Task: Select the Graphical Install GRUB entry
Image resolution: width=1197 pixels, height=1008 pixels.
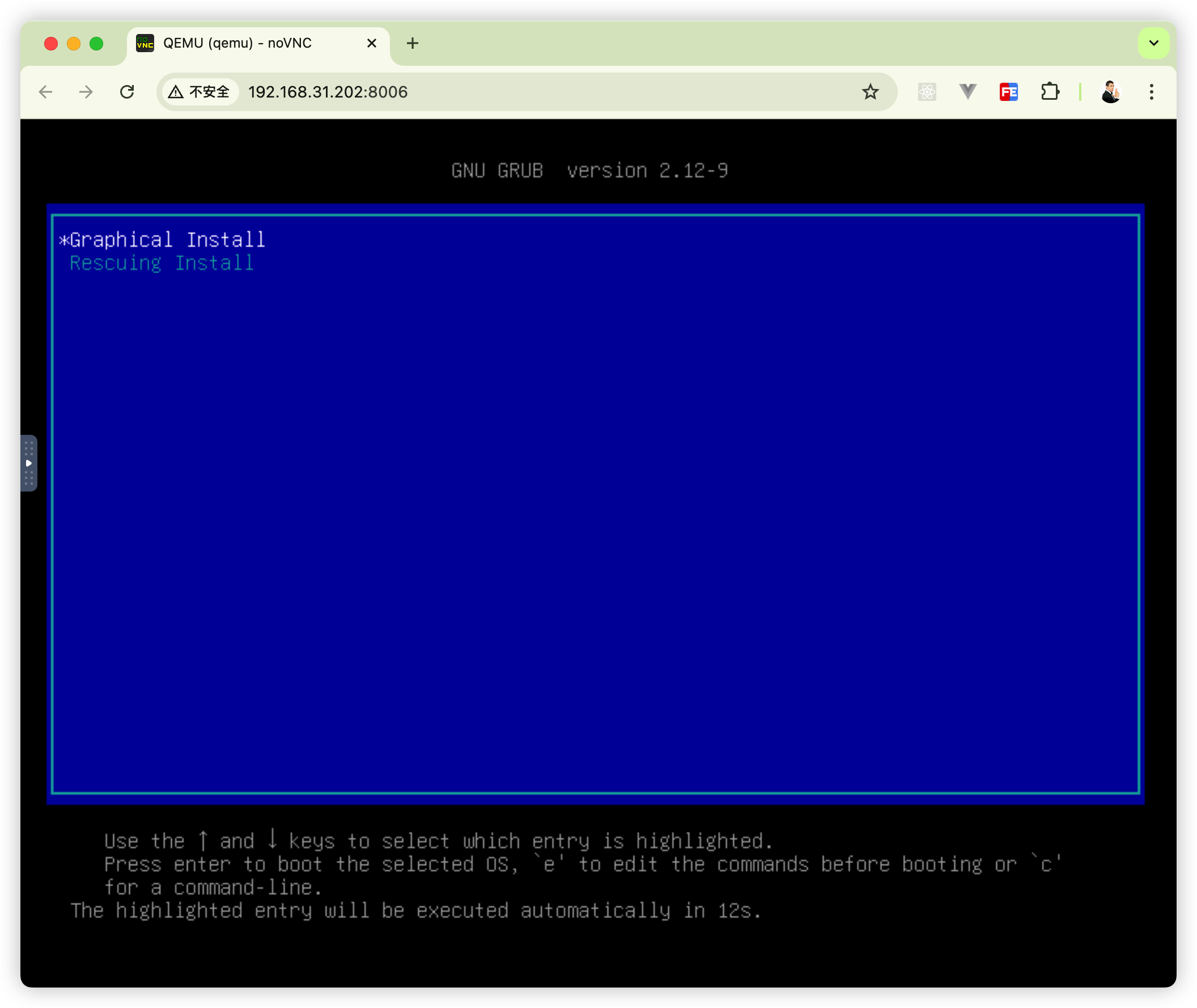Action: click(167, 240)
